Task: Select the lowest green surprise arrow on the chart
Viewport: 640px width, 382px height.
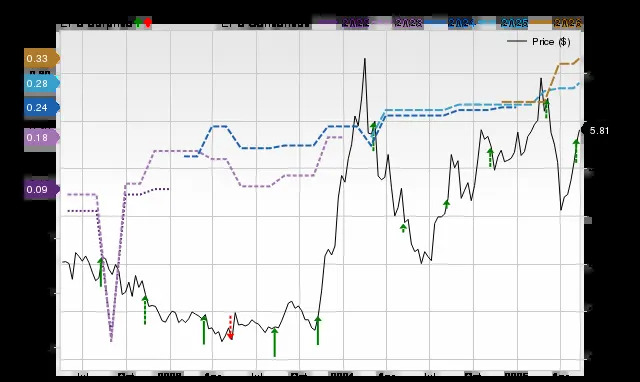Action: point(275,342)
